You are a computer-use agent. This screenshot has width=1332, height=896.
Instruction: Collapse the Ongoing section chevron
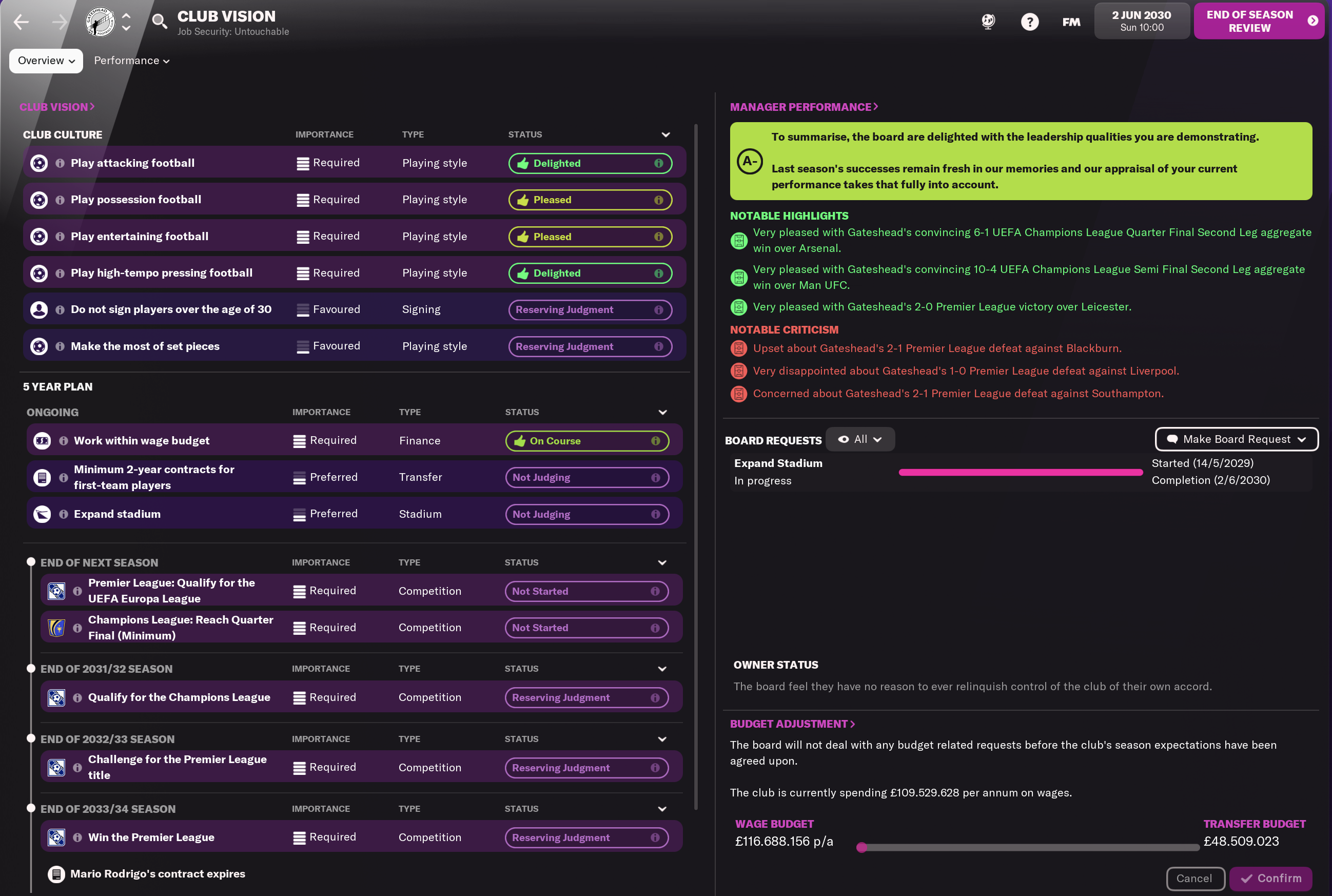click(662, 413)
